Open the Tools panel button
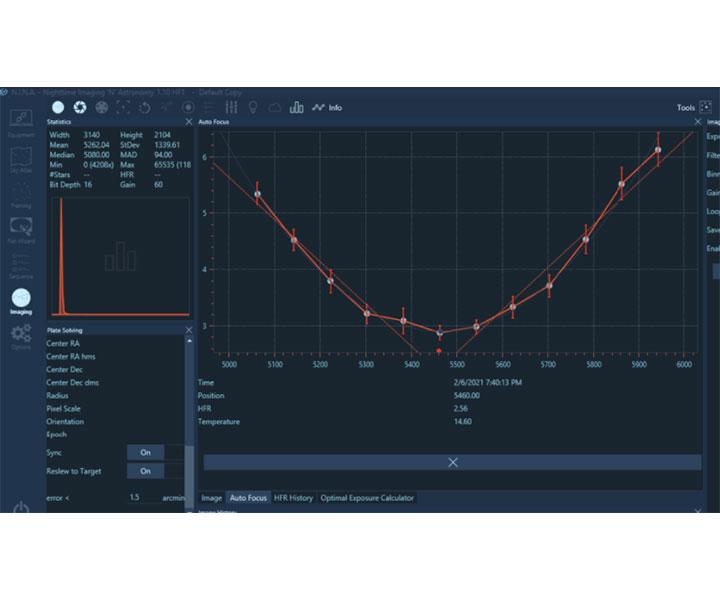The height and width of the screenshot is (600, 720). 693,107
